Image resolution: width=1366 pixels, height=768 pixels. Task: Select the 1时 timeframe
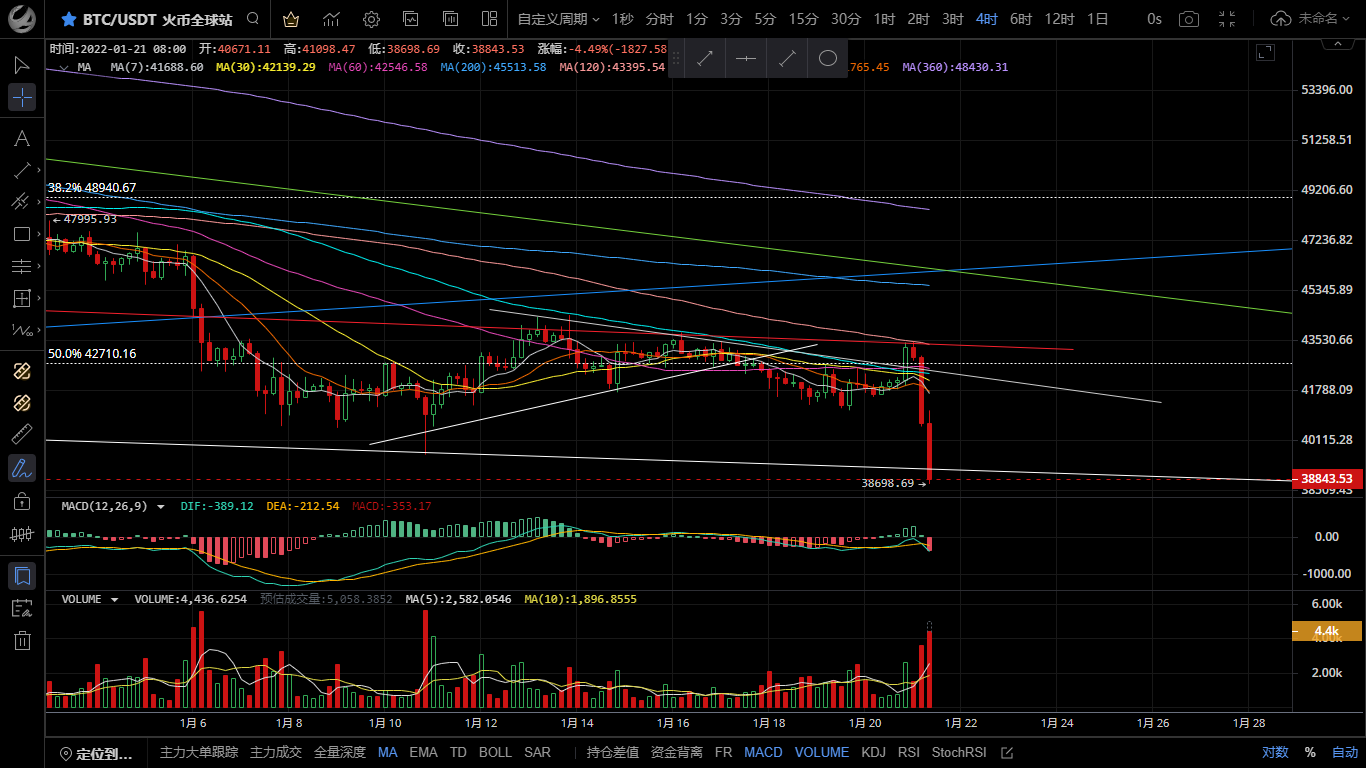click(x=884, y=19)
